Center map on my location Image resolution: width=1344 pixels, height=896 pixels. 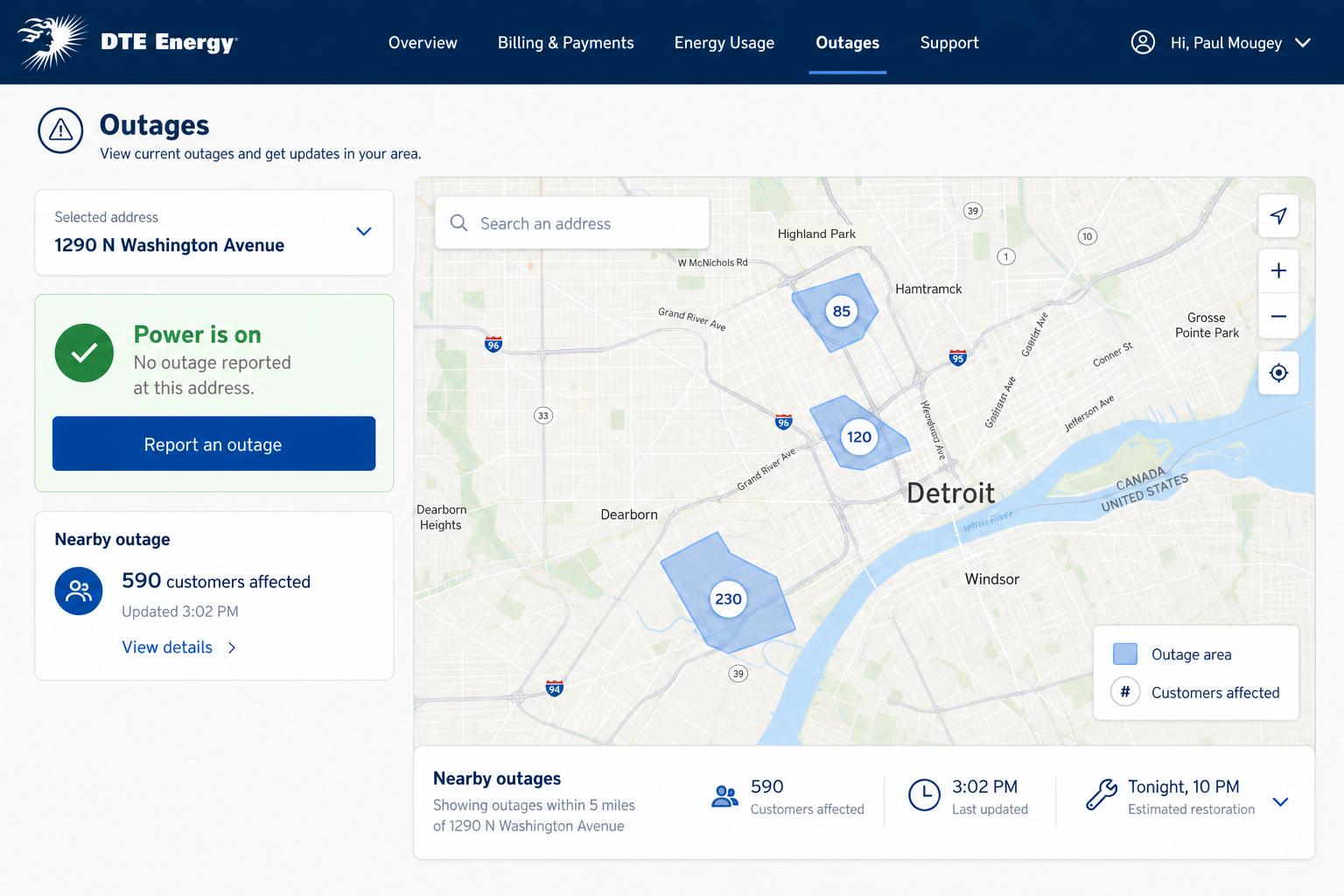(1278, 373)
